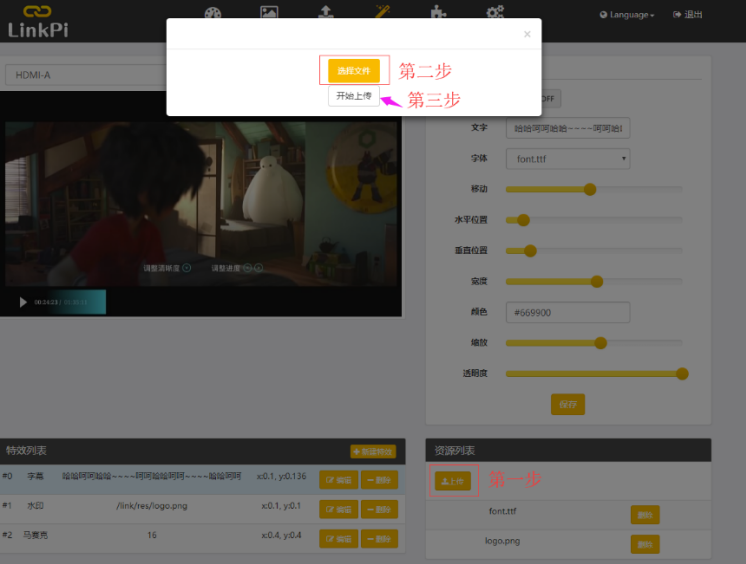
Task: Close the upload dialog with the X
Action: [527, 34]
